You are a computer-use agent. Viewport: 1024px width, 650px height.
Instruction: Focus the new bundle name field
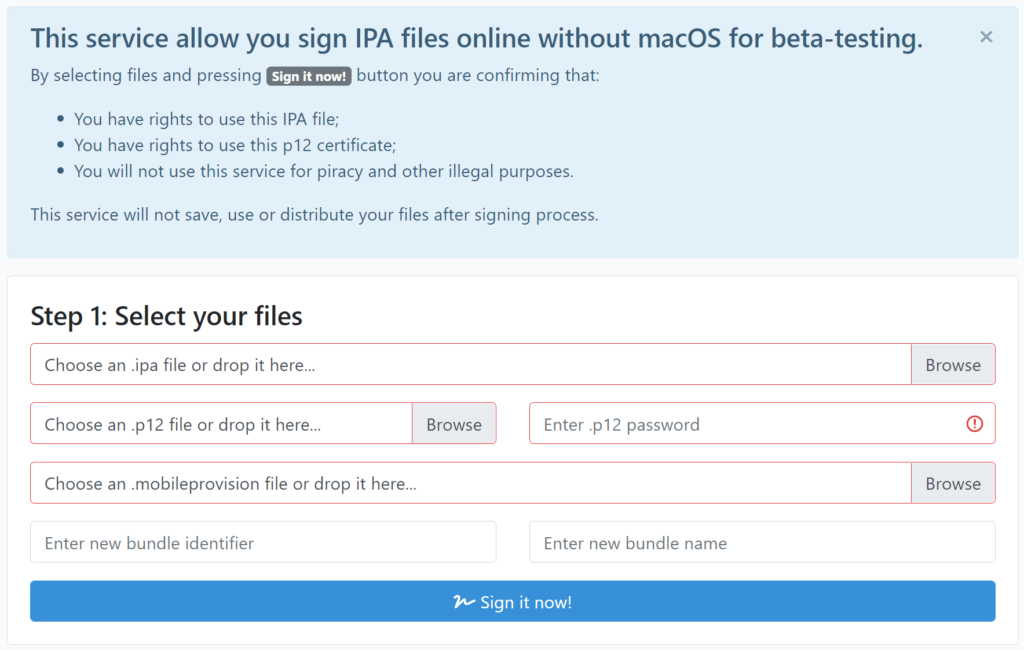click(762, 543)
